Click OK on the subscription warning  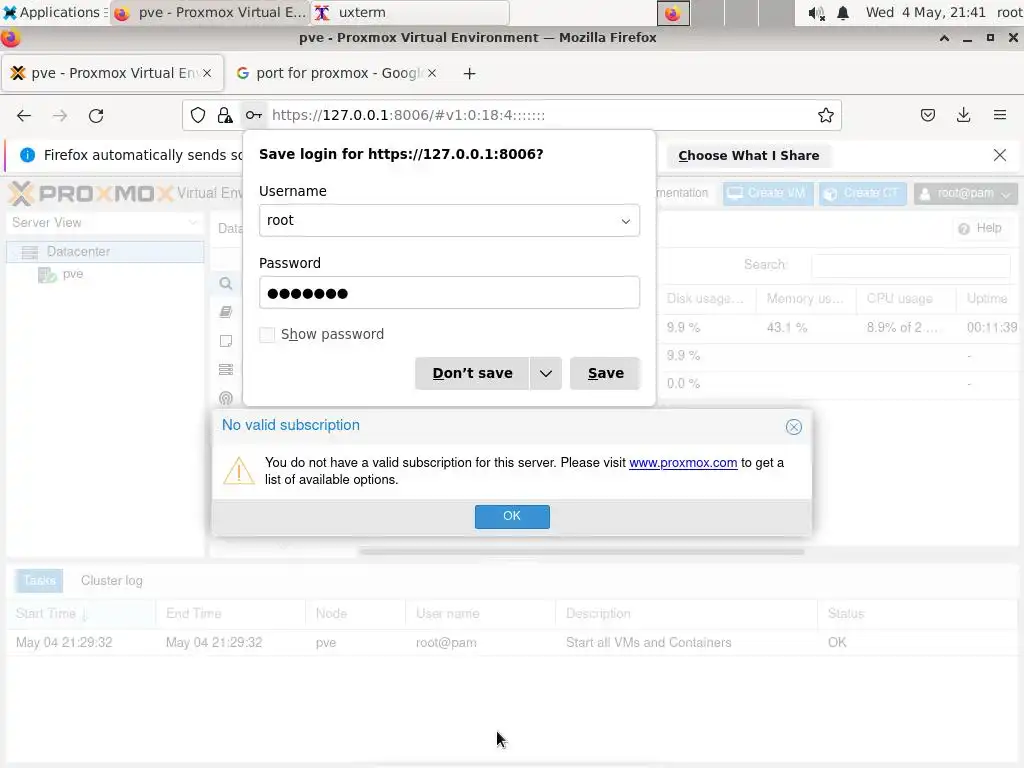click(512, 517)
